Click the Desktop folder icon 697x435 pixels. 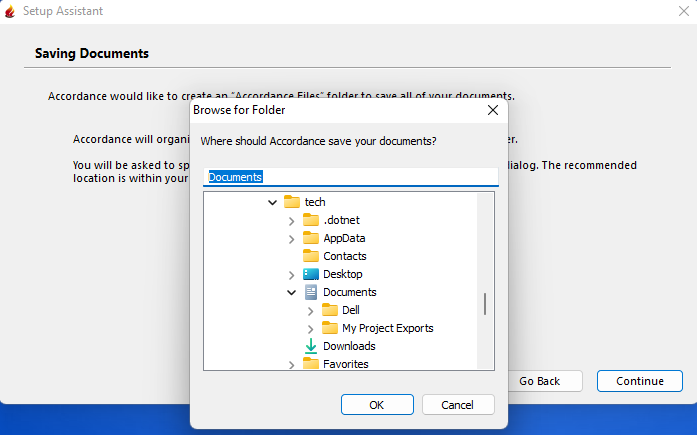point(311,274)
